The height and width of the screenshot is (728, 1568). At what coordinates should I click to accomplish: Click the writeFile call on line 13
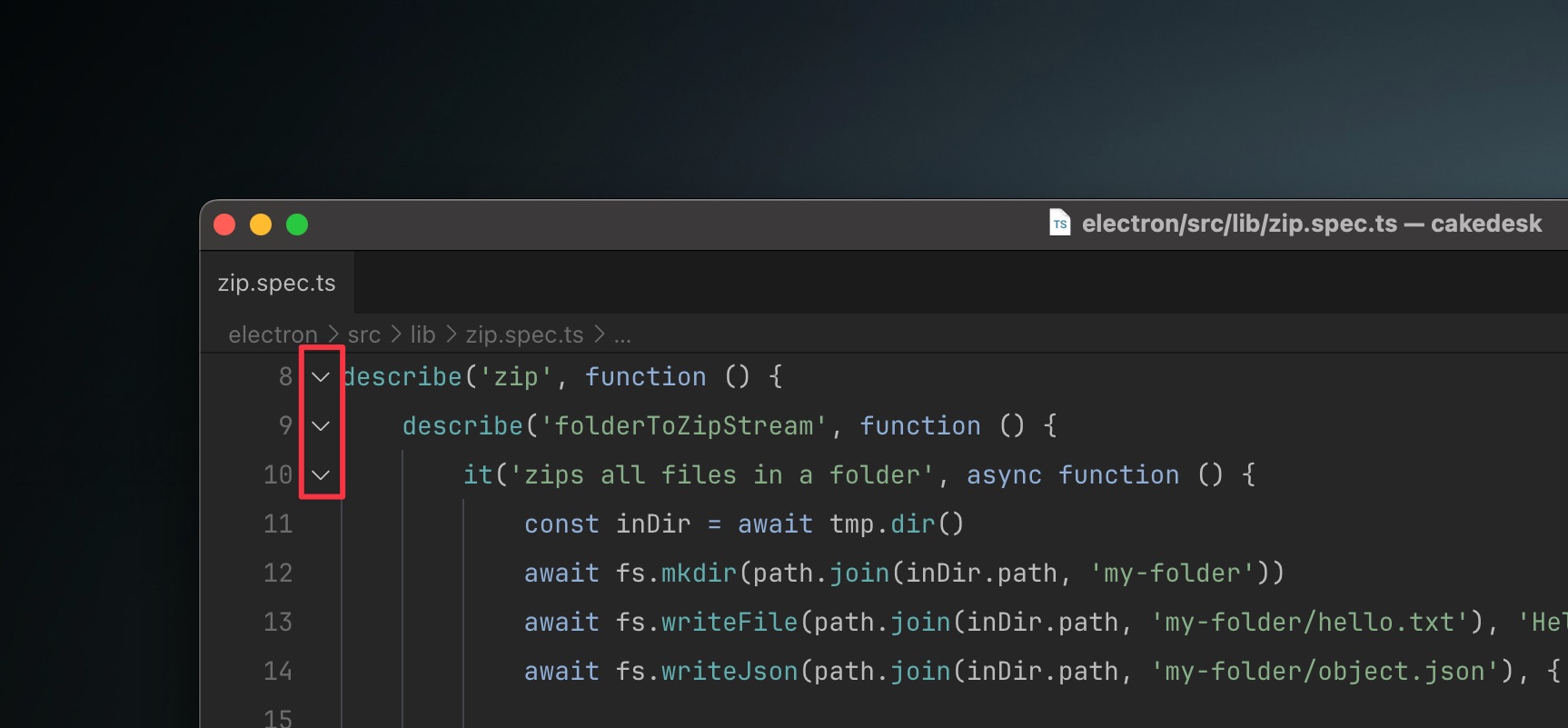(x=729, y=622)
